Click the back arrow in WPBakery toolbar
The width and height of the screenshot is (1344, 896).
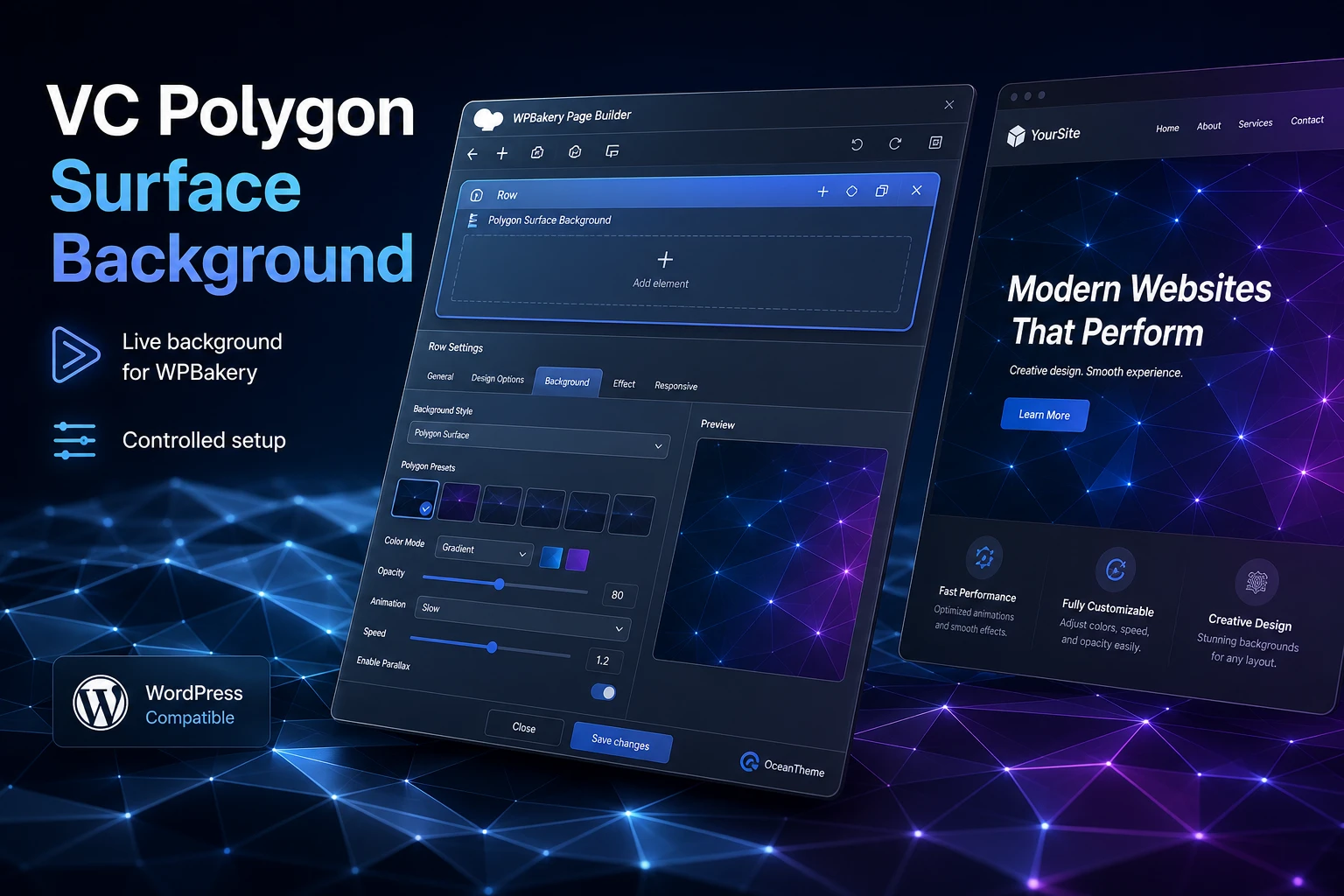pyautogui.click(x=472, y=154)
